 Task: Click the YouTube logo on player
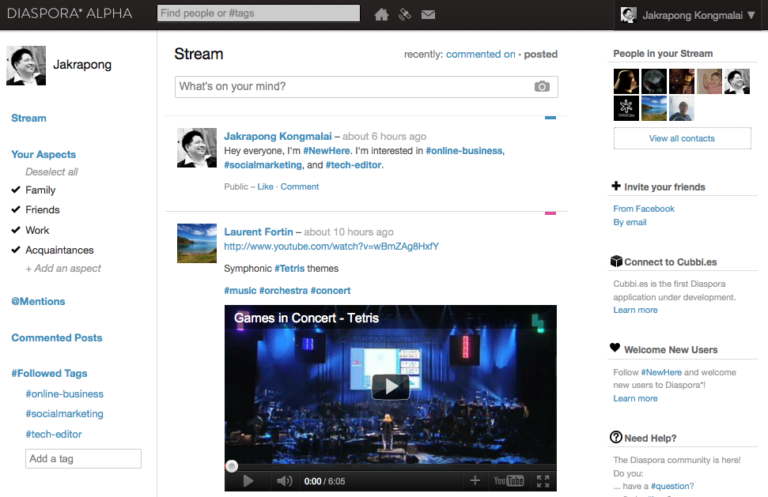(x=509, y=481)
